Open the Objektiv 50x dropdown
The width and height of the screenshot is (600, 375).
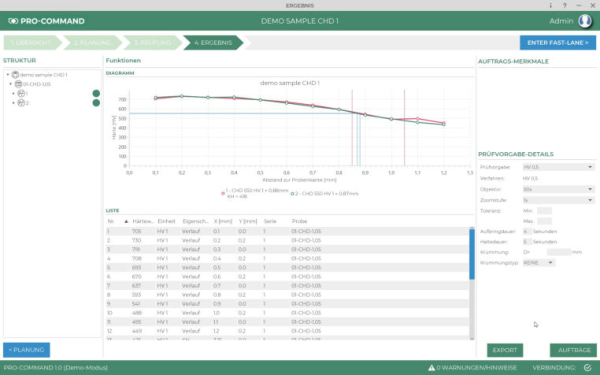(559, 189)
